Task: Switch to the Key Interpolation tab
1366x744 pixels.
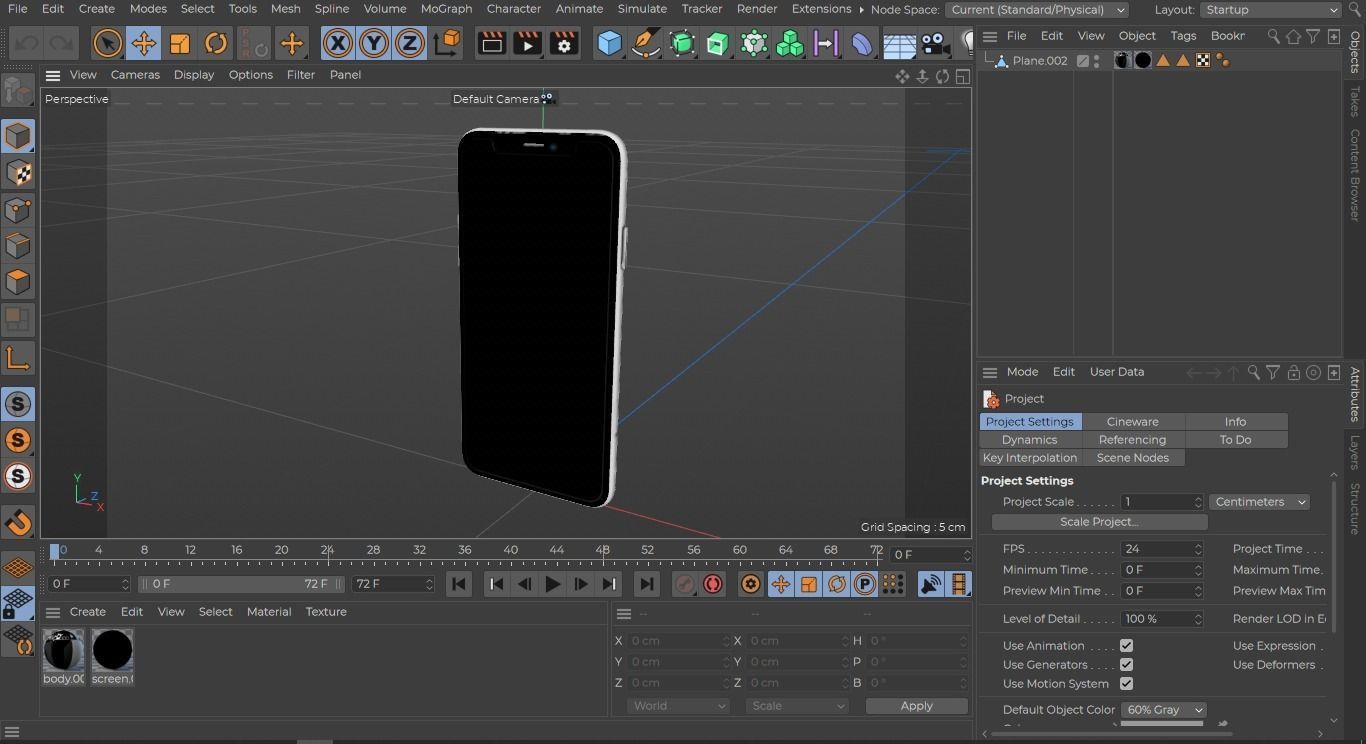Action: pos(1029,458)
